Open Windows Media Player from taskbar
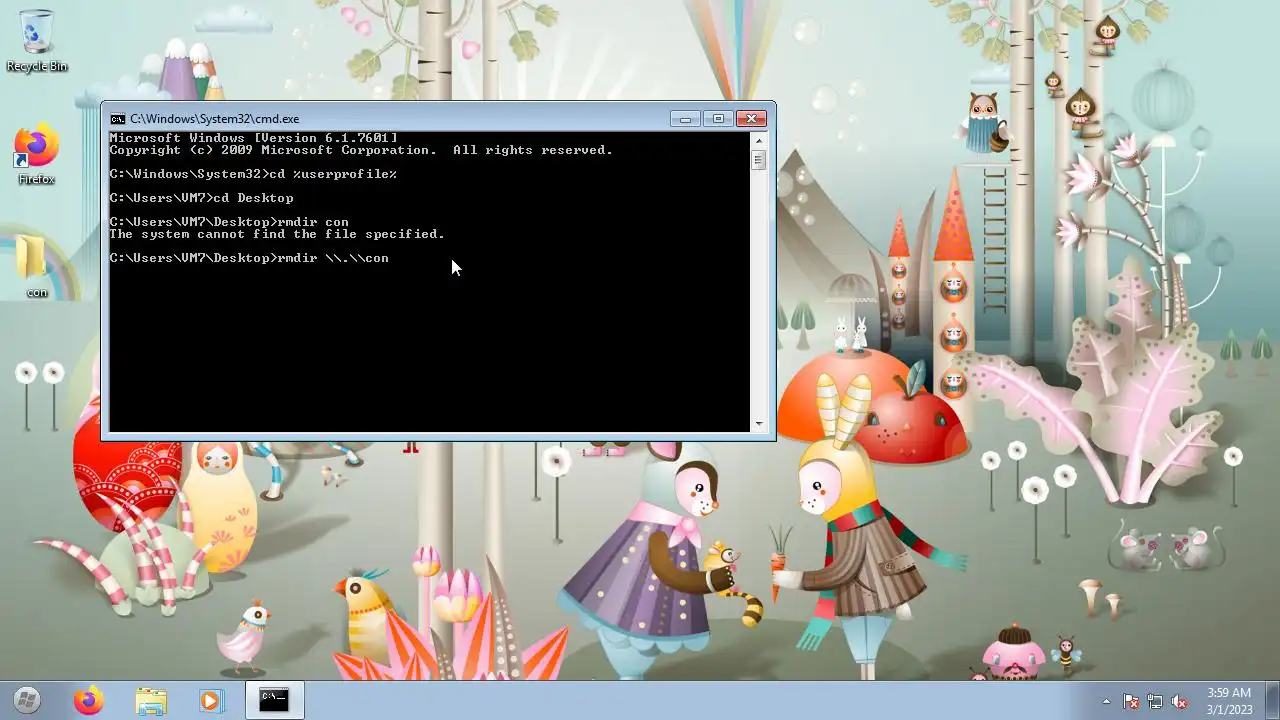 click(x=210, y=701)
